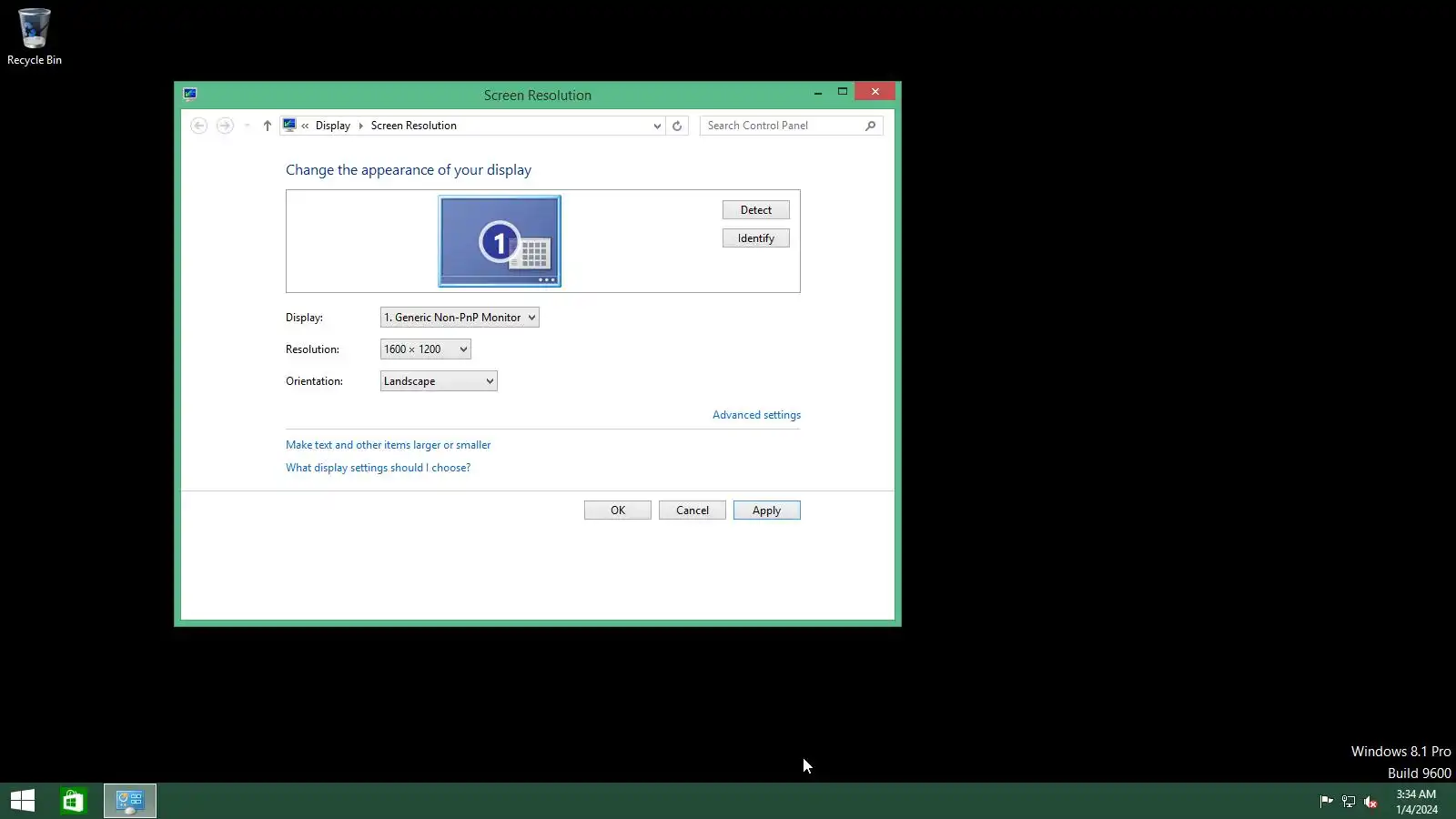
Task: Click the Apply button
Action: tap(767, 511)
